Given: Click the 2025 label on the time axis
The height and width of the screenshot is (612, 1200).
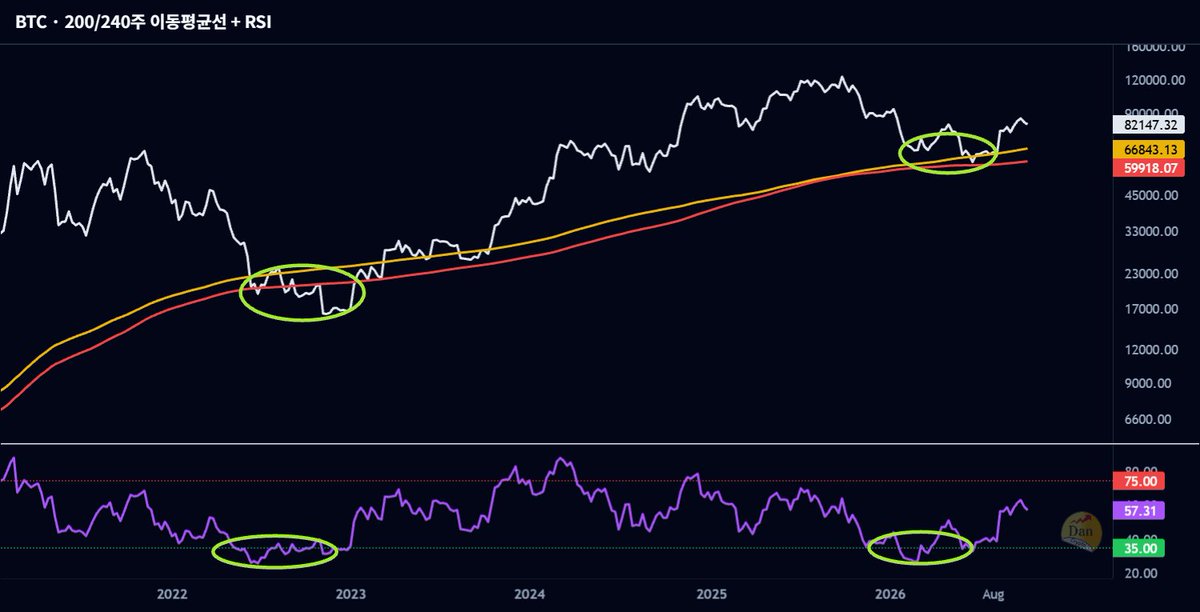Looking at the screenshot, I should (712, 594).
